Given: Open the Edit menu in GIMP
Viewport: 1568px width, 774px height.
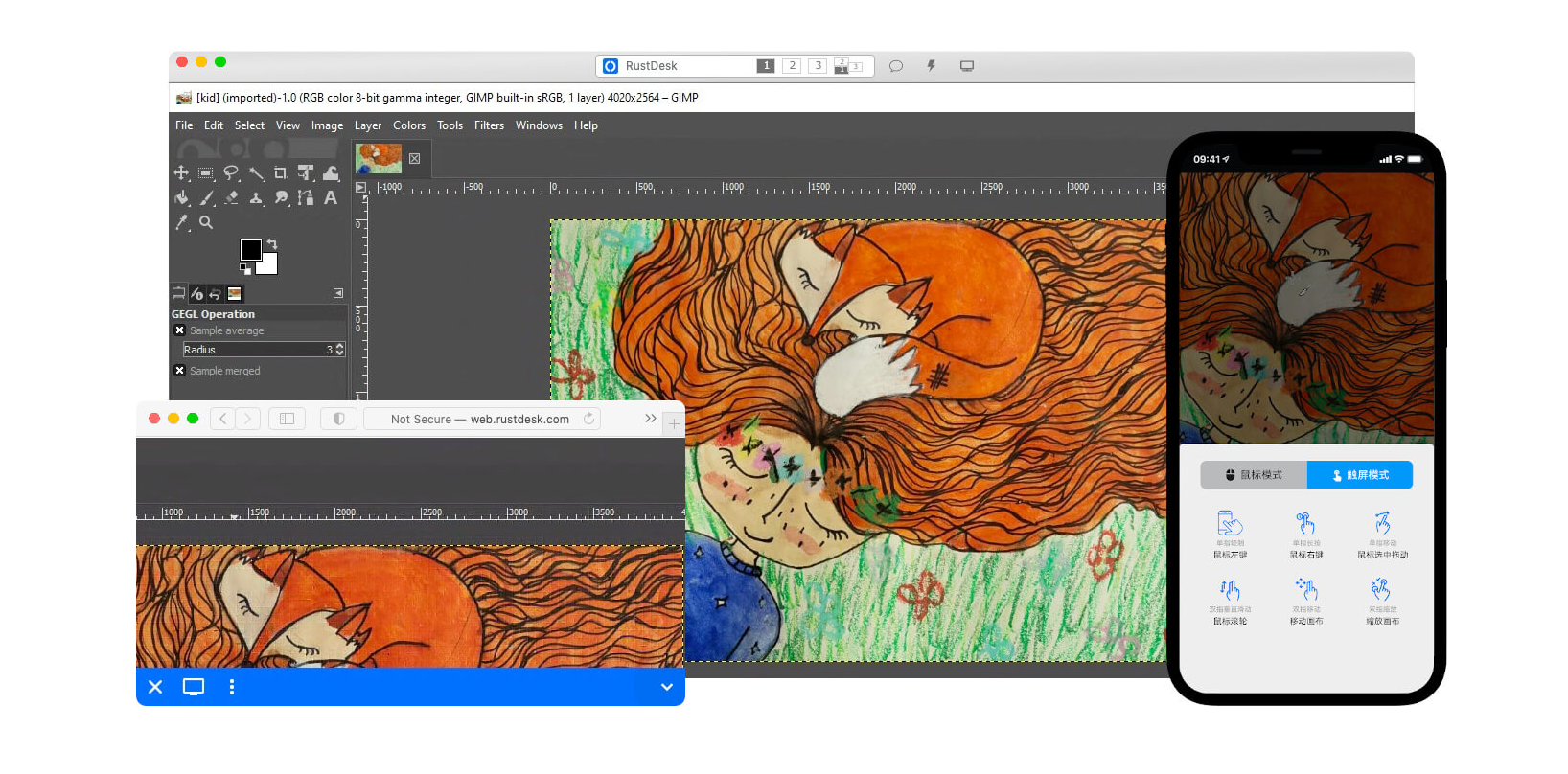Looking at the screenshot, I should coord(214,125).
